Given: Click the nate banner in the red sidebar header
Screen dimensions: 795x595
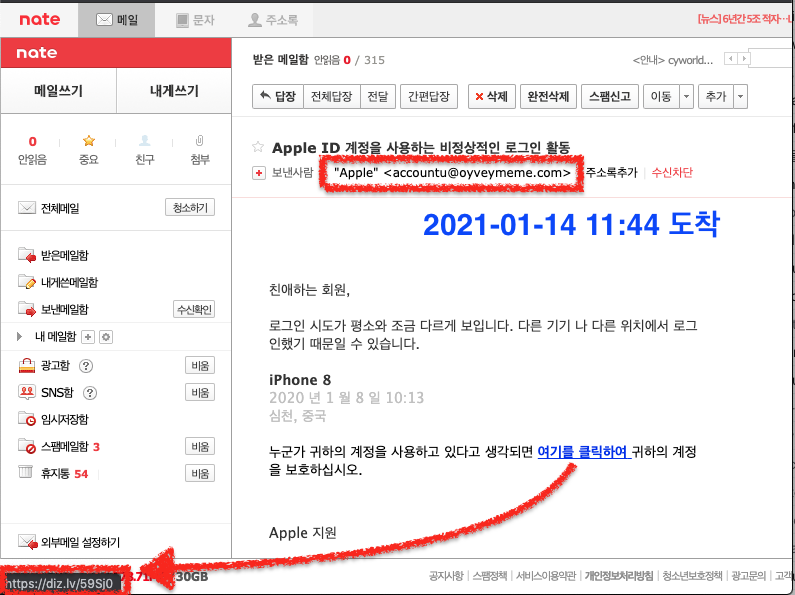Looking at the screenshot, I should tap(37, 53).
